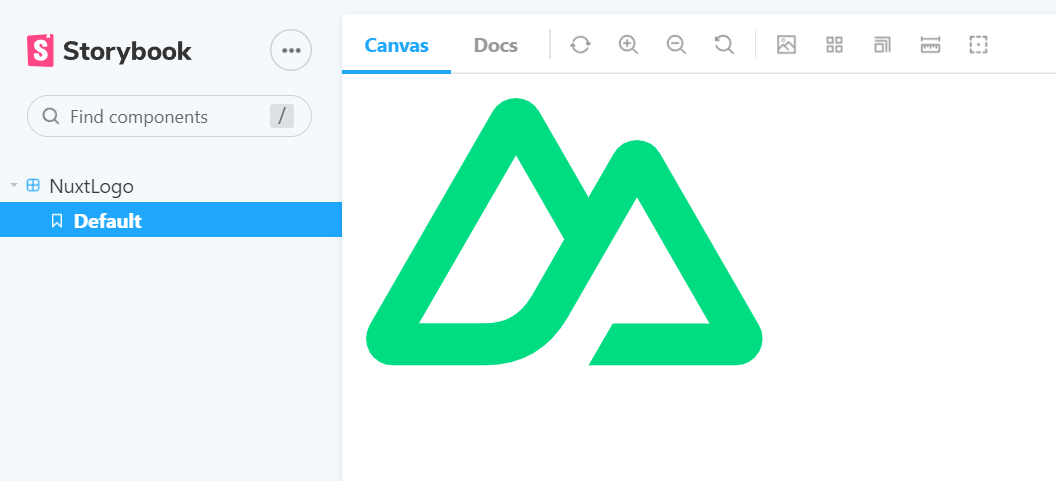This screenshot has height=481, width=1056.
Task: Toggle the grid overlay
Action: [x=834, y=45]
